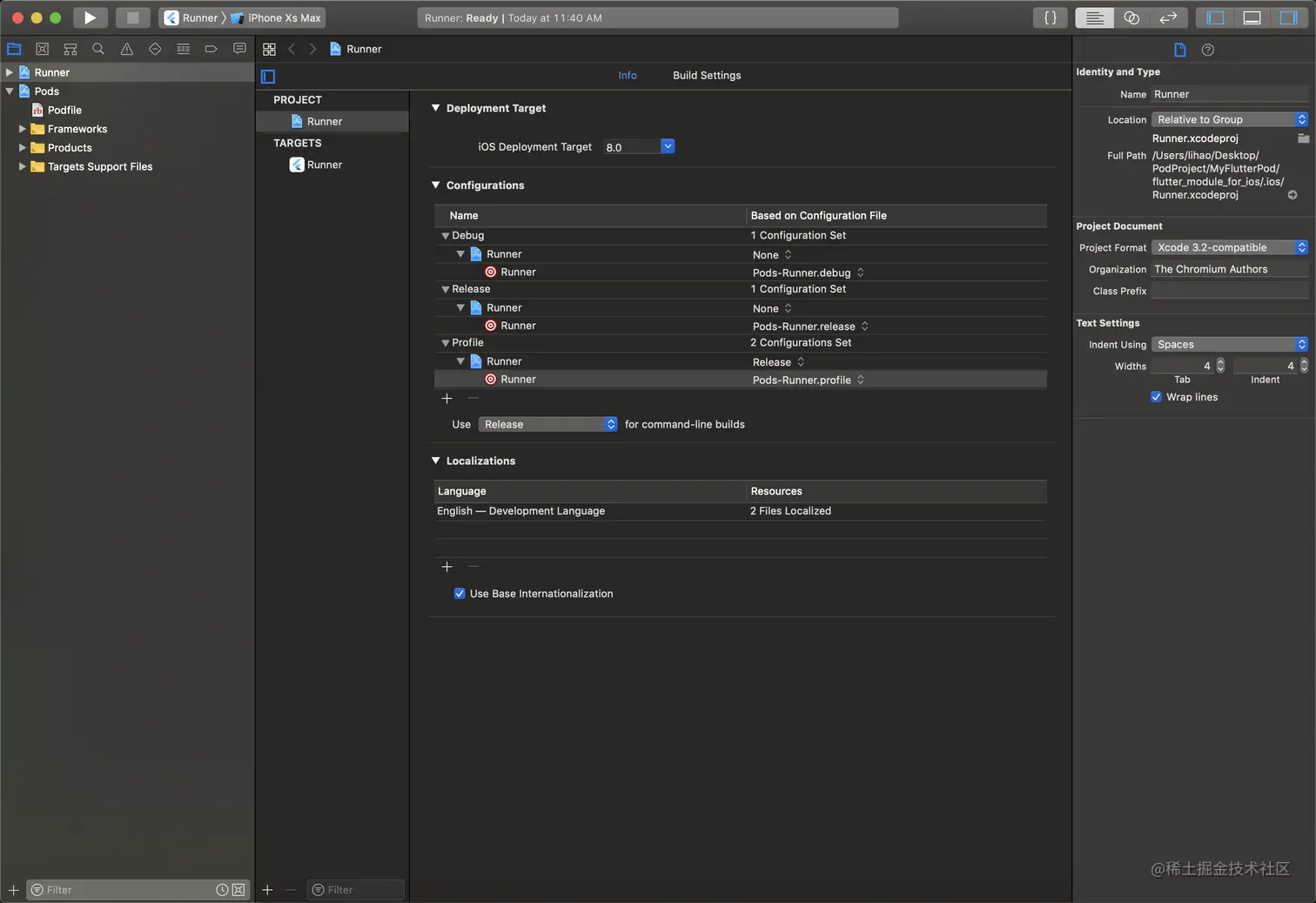Viewport: 1316px width, 903px height.
Task: Go forward in editor history
Action: [x=313, y=49]
